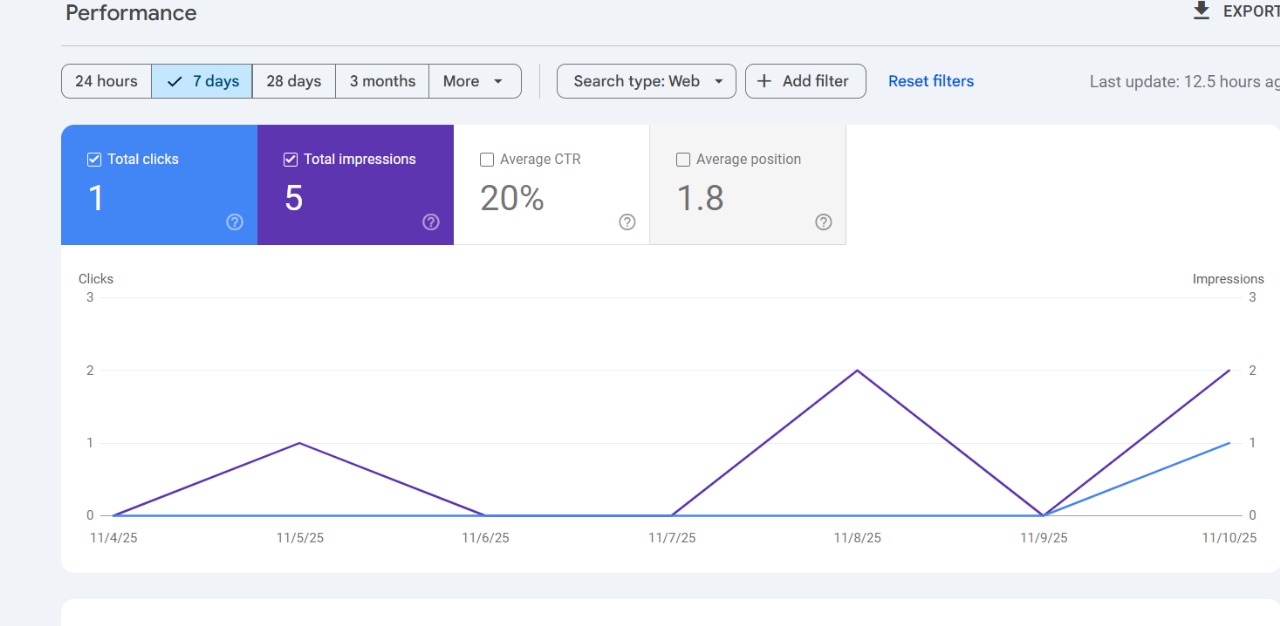This screenshot has height=626, width=1280.
Task: Click the plus icon in Add filter
Action: click(764, 81)
